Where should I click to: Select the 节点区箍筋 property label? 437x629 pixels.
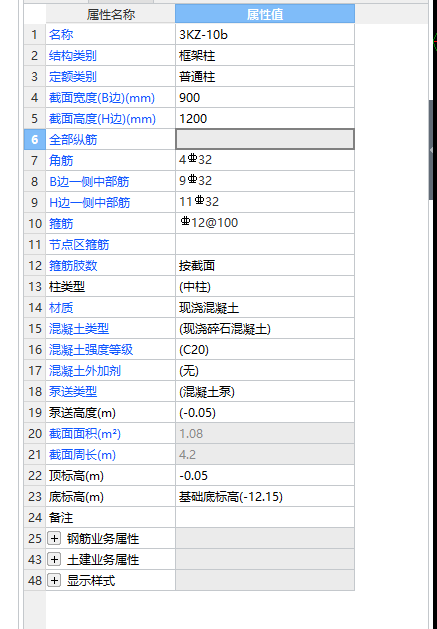coord(79,244)
